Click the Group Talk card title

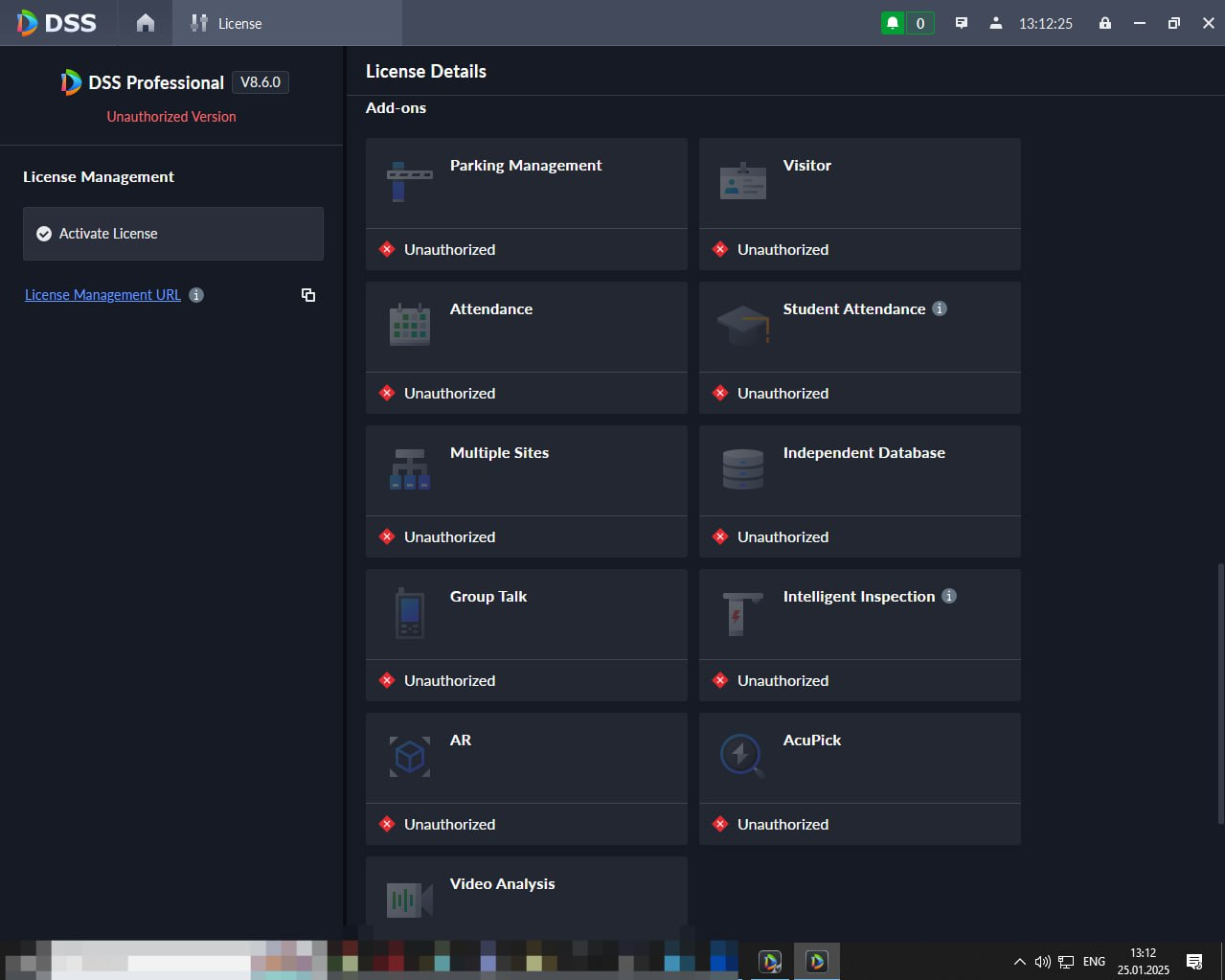click(x=488, y=597)
